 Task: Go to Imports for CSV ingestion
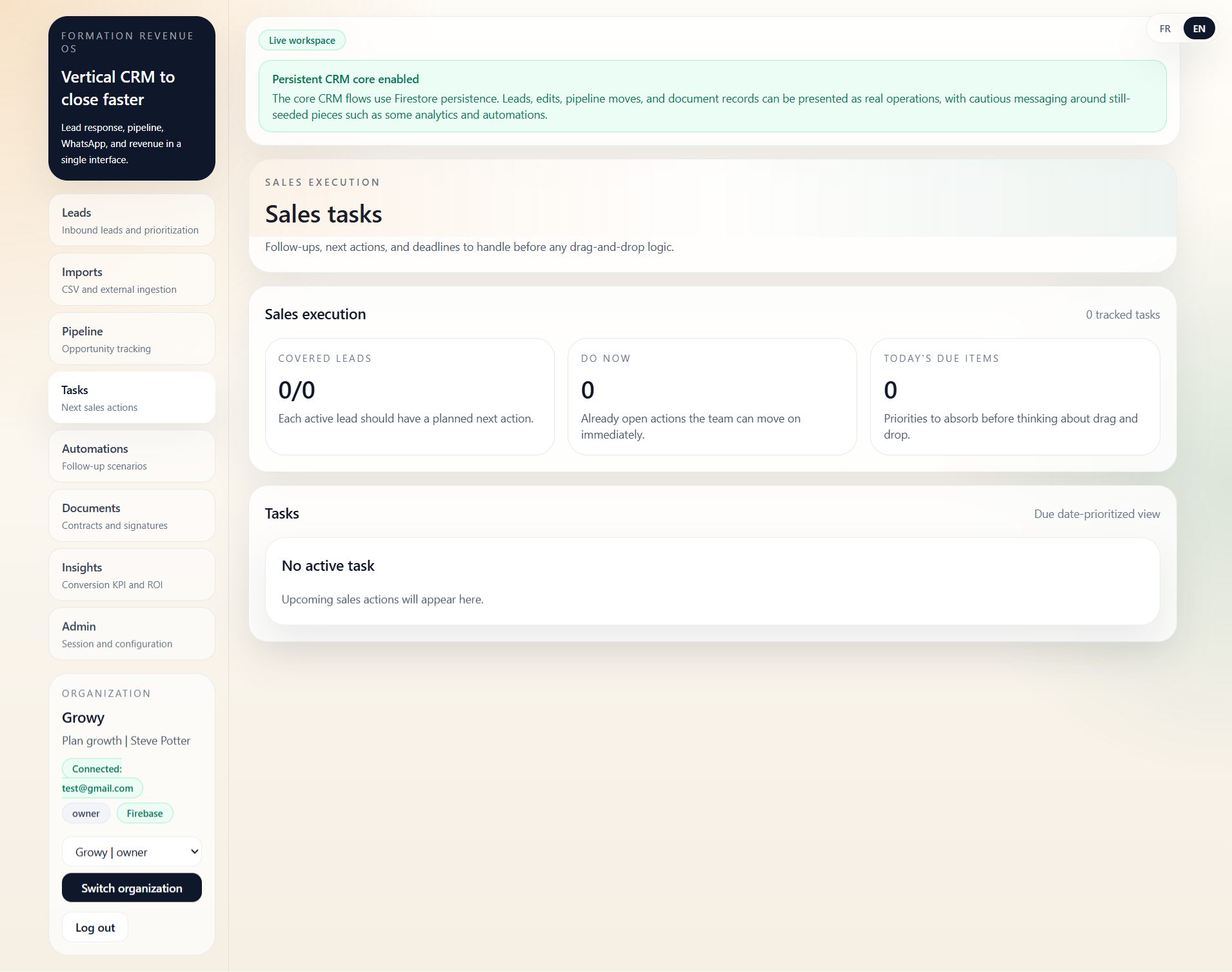tap(132, 280)
